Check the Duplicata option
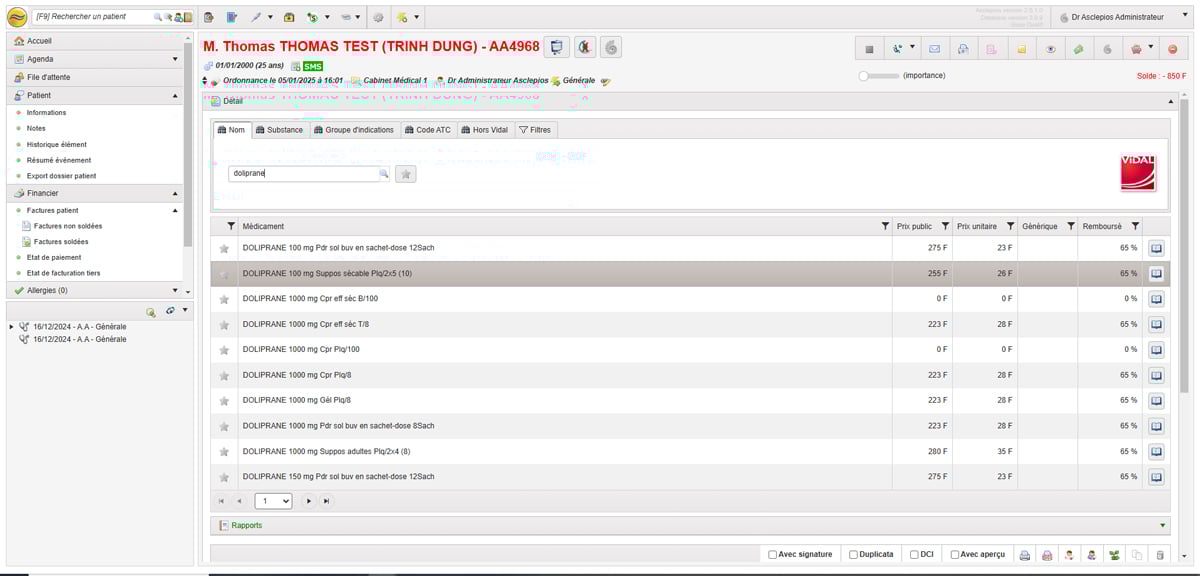The width and height of the screenshot is (1200, 576). coord(853,554)
